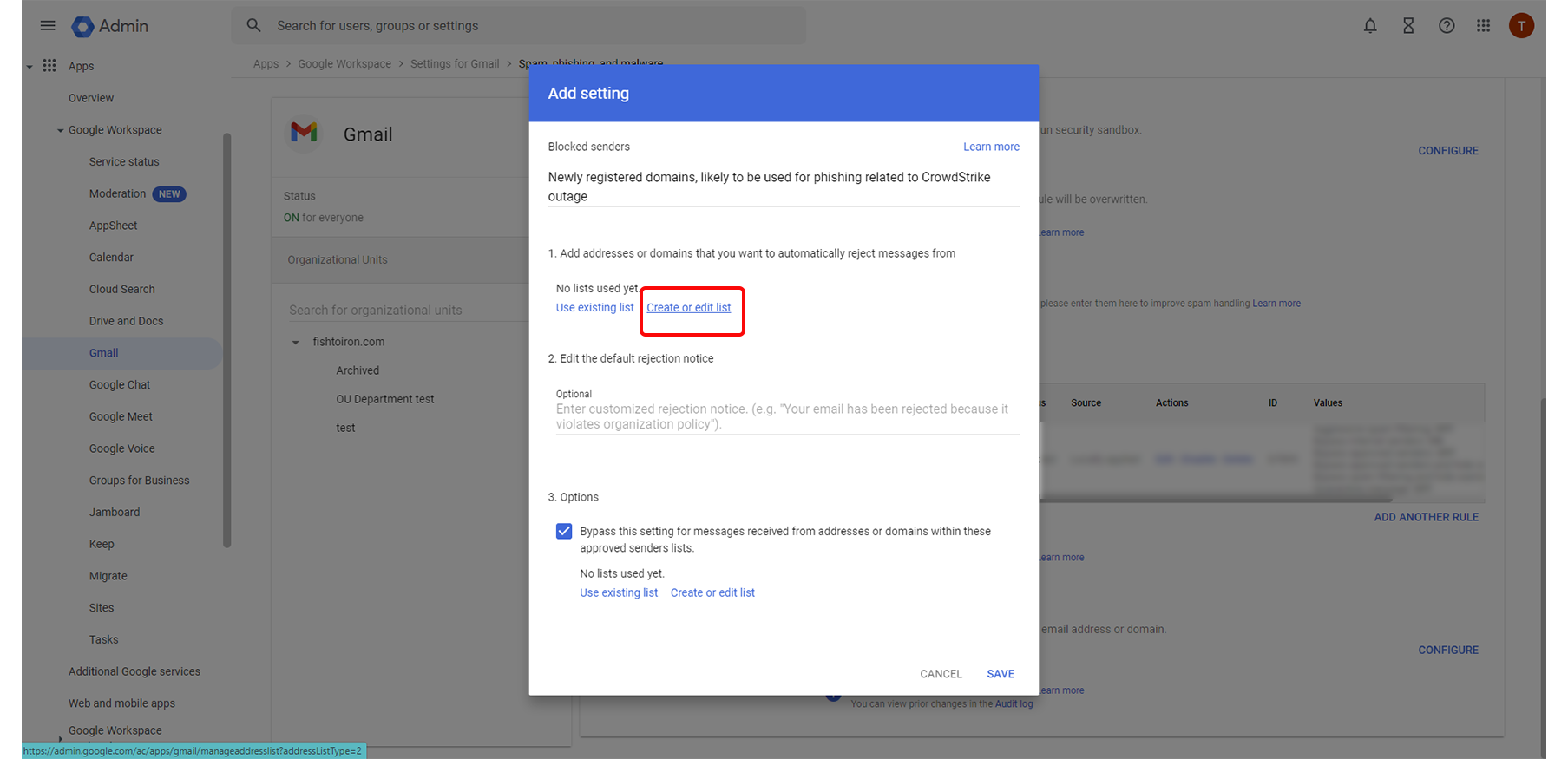The width and height of the screenshot is (1568, 759).
Task: Open the main hamburger menu
Action: pyautogui.click(x=48, y=26)
